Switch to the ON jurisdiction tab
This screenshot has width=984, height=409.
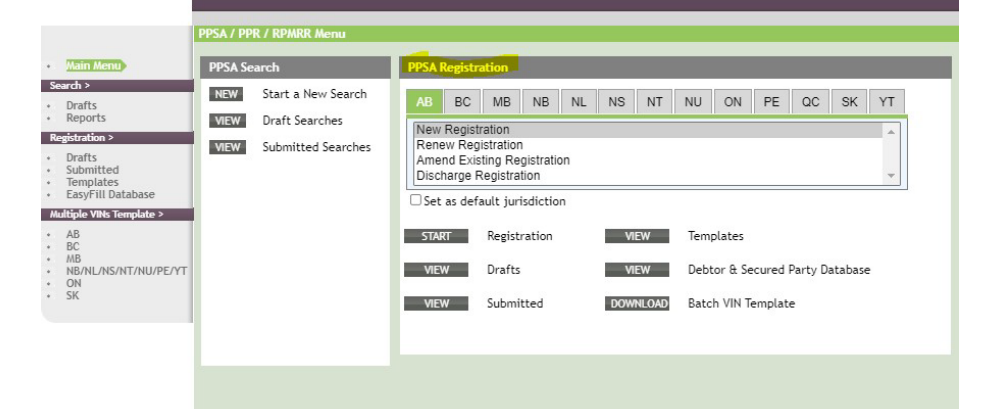pos(732,102)
